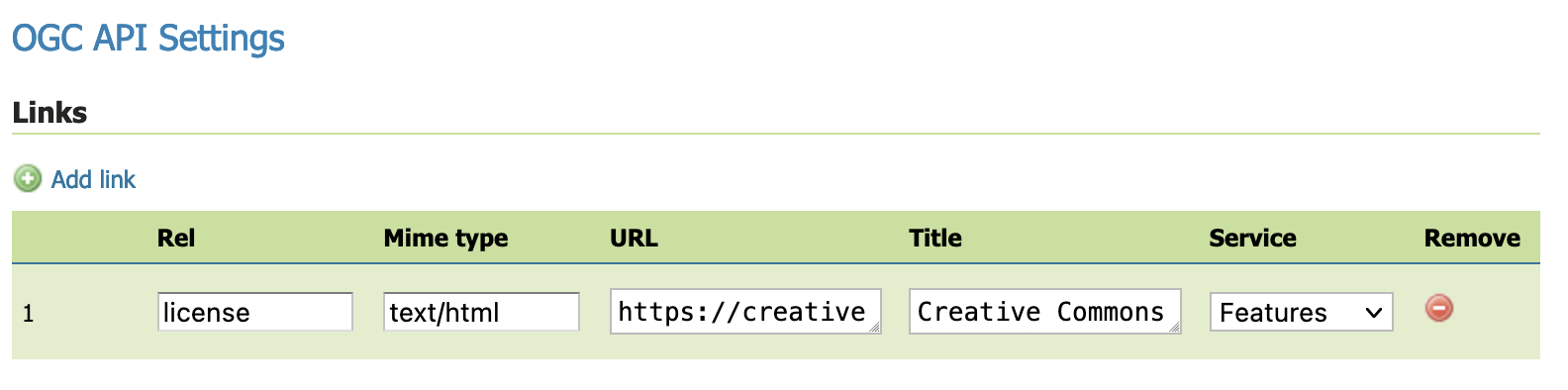Viewport: 1568px width, 390px height.
Task: Focus the Mime type field with "text/html"
Action: (481, 312)
